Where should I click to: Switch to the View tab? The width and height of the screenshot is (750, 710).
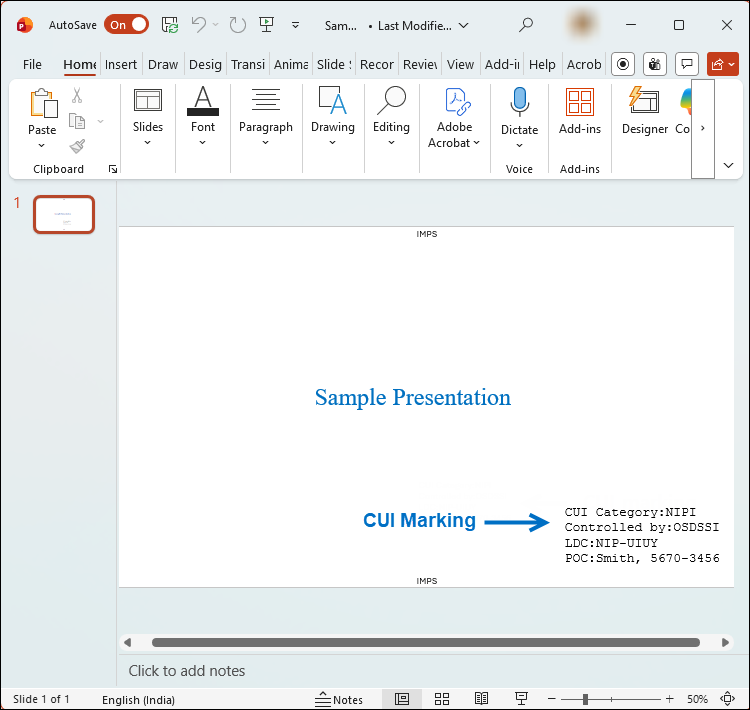click(460, 64)
